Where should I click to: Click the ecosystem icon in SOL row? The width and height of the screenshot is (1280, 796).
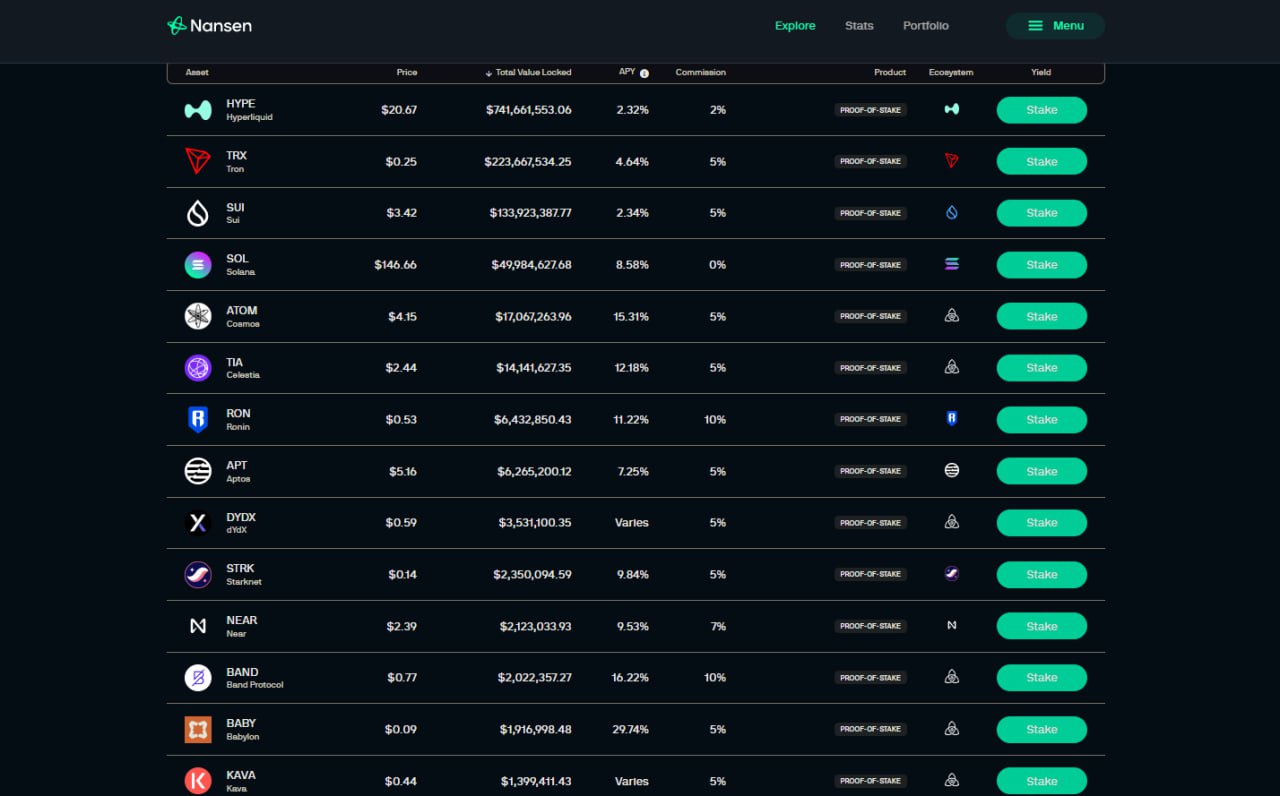pyautogui.click(x=952, y=264)
